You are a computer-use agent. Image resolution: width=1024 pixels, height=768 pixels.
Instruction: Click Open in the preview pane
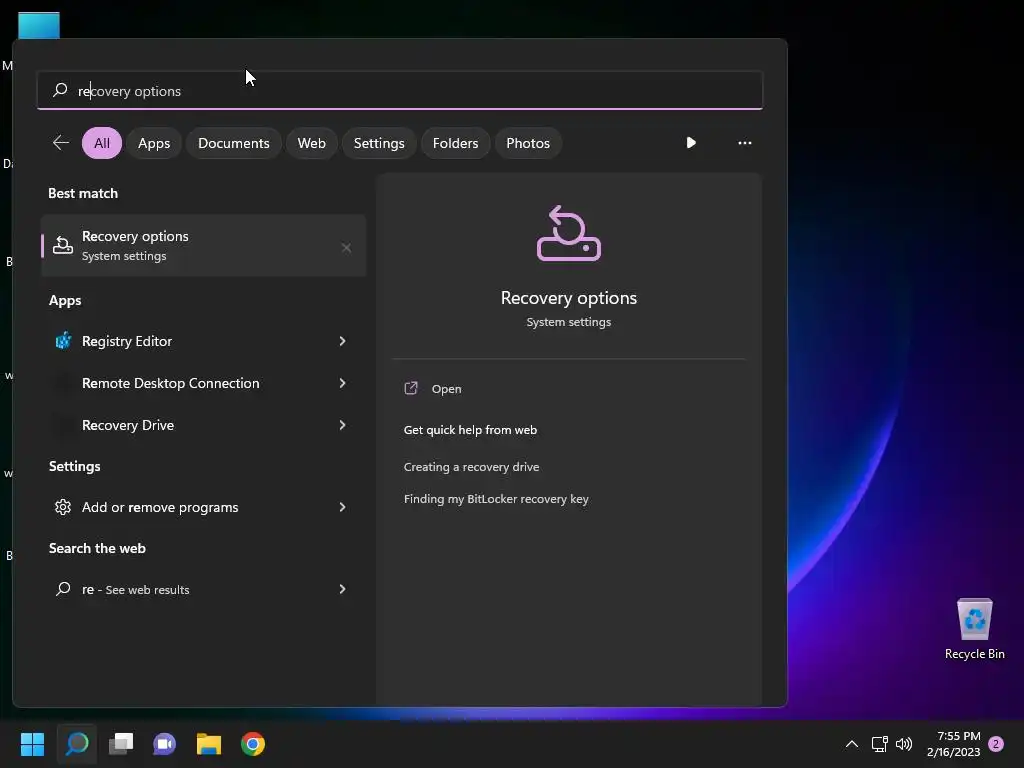pyautogui.click(x=446, y=389)
